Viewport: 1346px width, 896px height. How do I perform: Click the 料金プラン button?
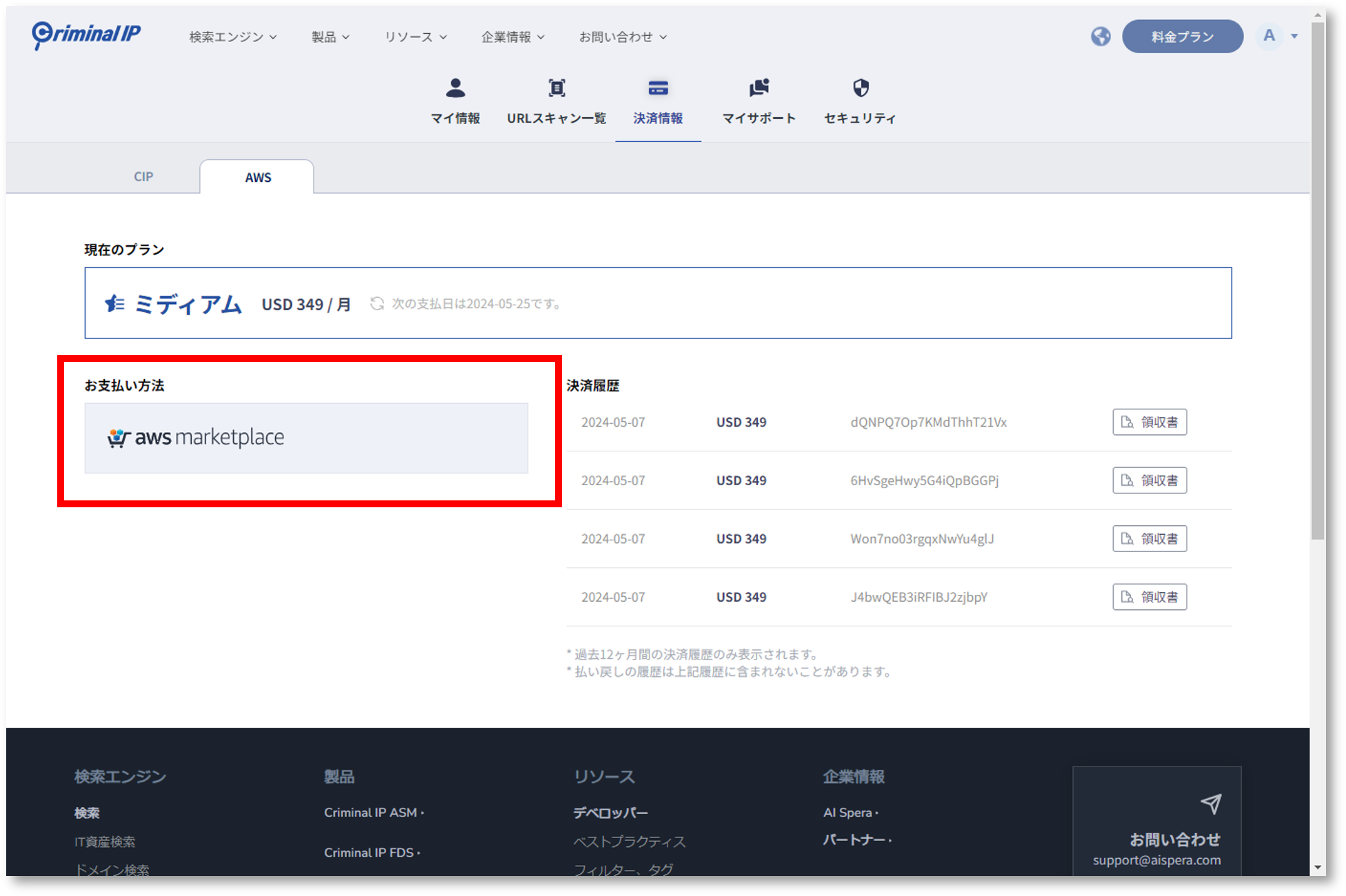(x=1182, y=37)
